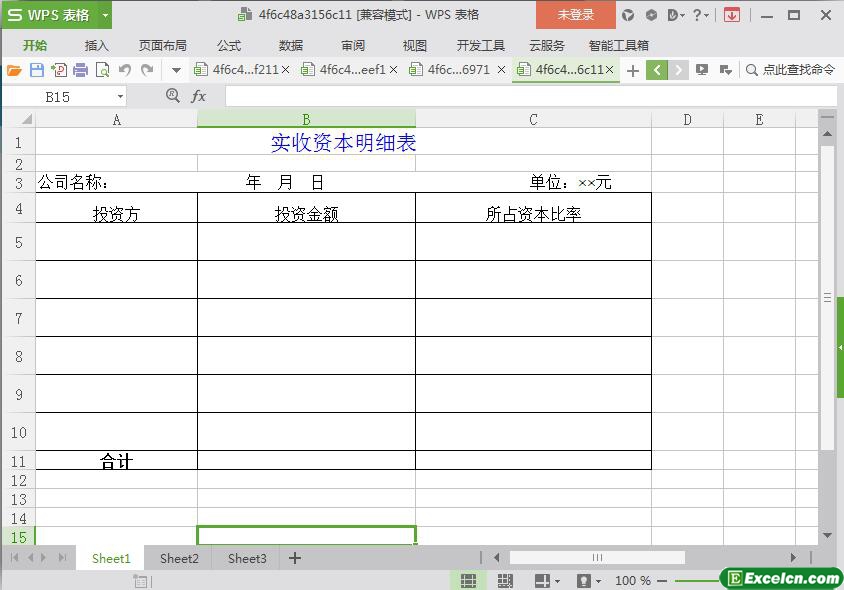Viewport: 844px width, 590px height.
Task: Toggle page break preview view
Action: 504,580
